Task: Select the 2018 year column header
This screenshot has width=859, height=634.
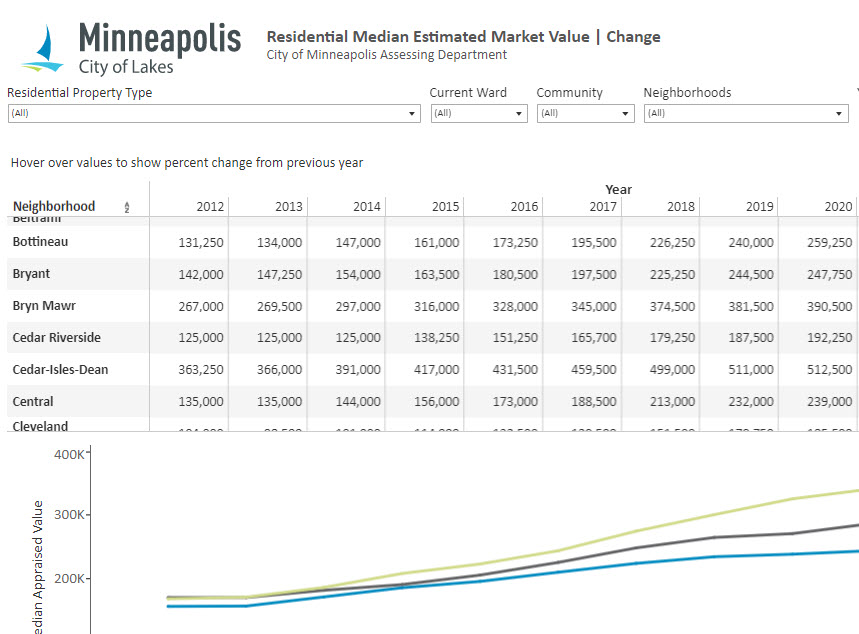Action: (x=681, y=207)
